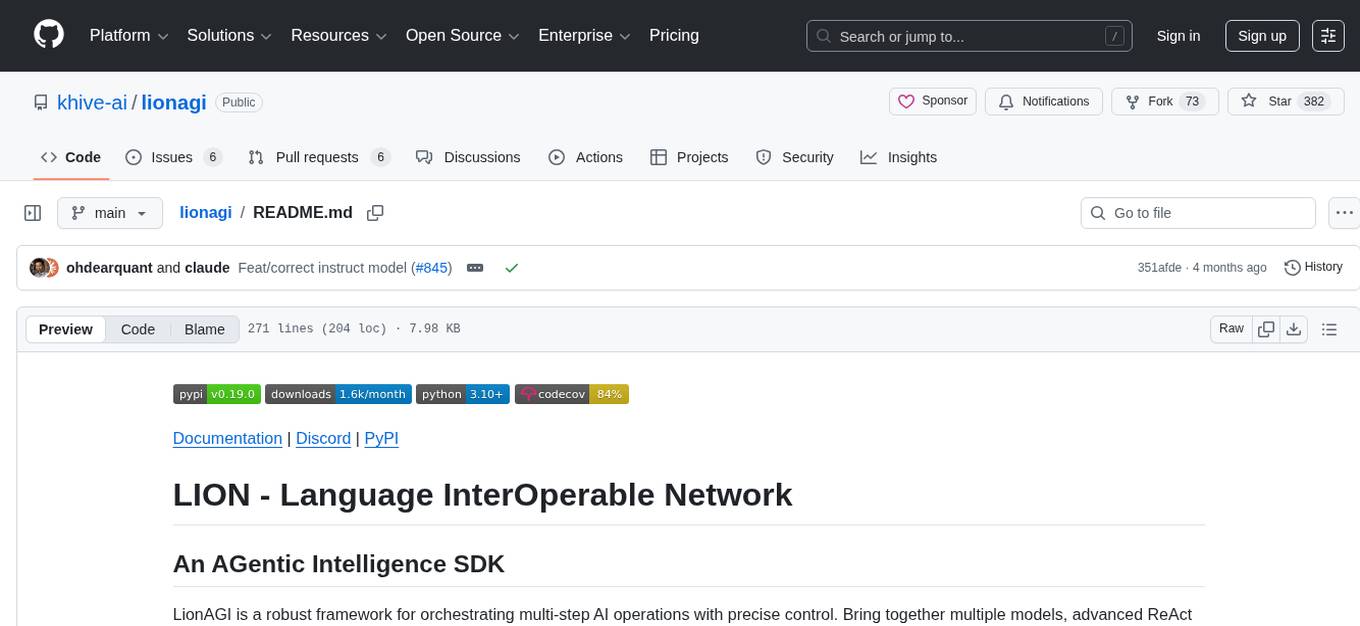Expand the commit message ellipsis

(x=475, y=268)
